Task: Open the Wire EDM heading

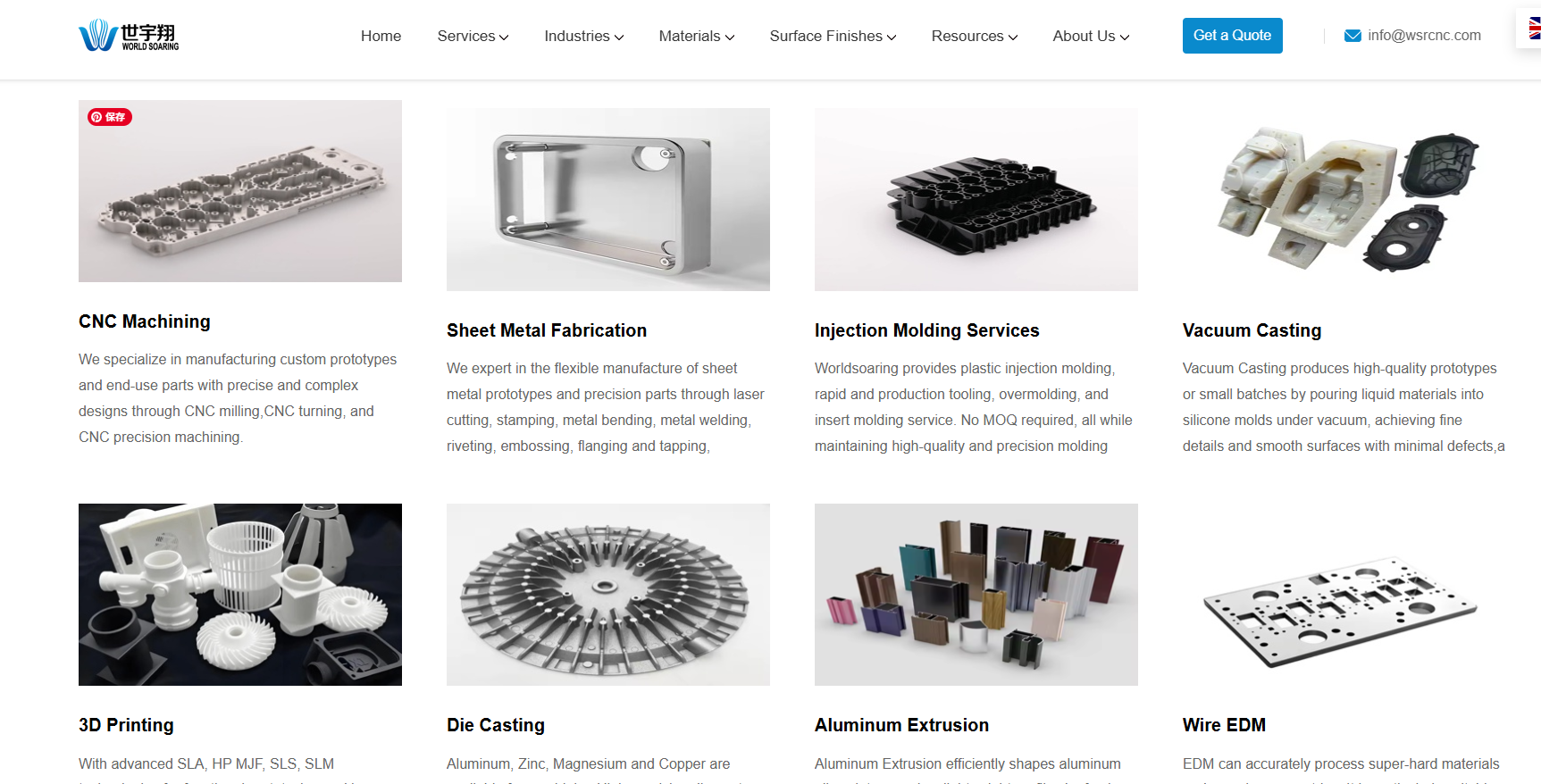Action: coord(1224,725)
